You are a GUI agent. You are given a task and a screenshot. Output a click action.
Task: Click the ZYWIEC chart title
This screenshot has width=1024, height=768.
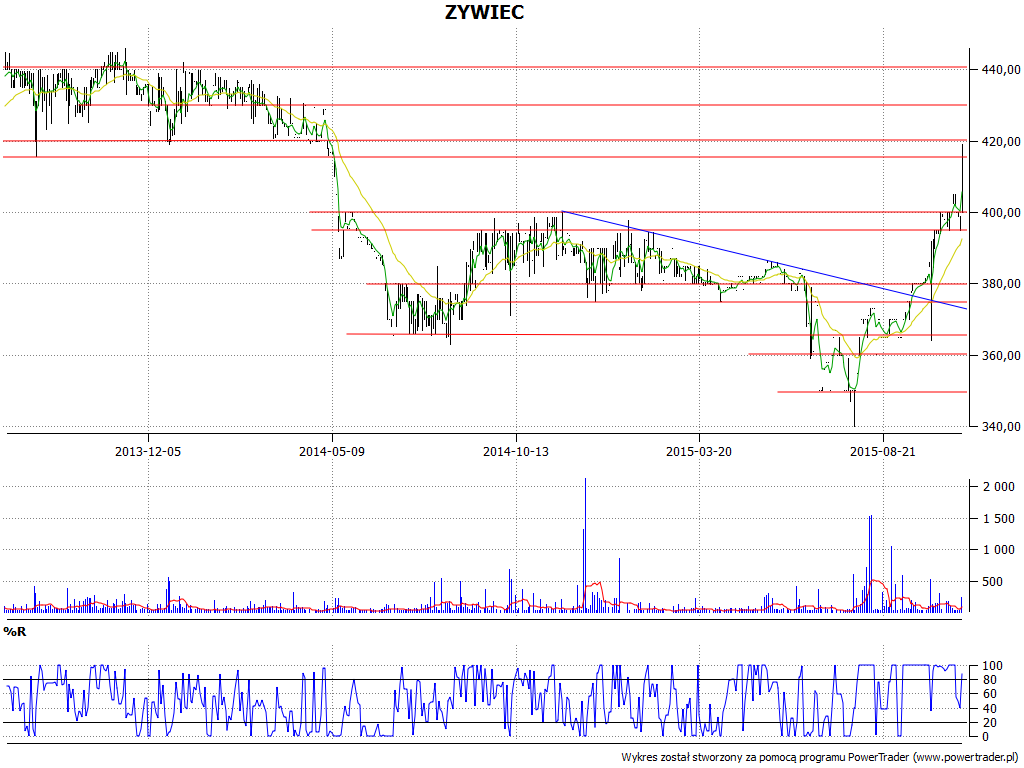click(485, 12)
